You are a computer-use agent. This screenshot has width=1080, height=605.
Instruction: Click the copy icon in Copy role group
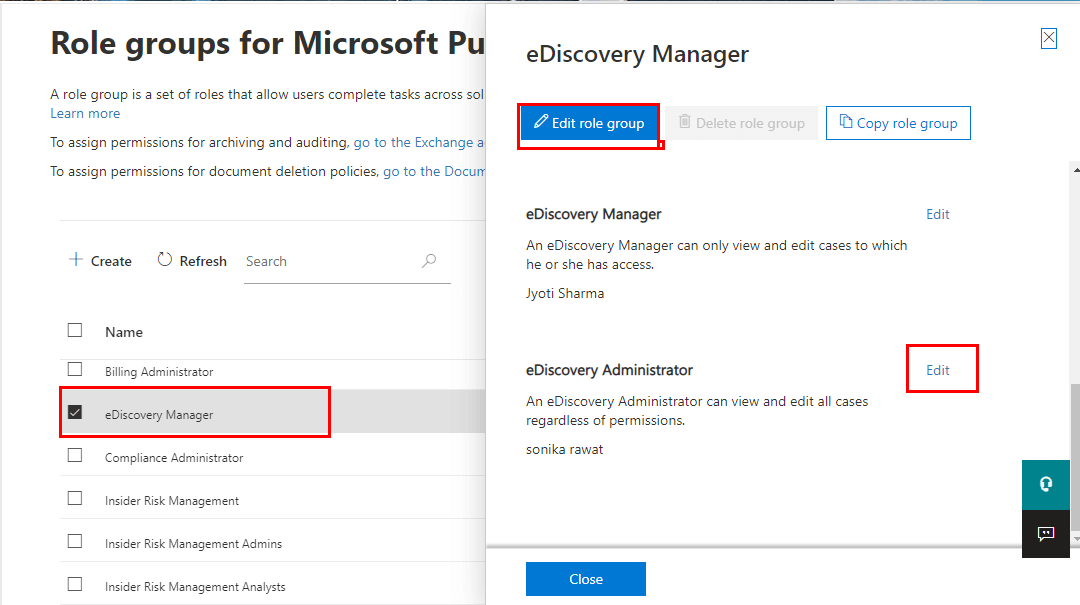click(846, 121)
